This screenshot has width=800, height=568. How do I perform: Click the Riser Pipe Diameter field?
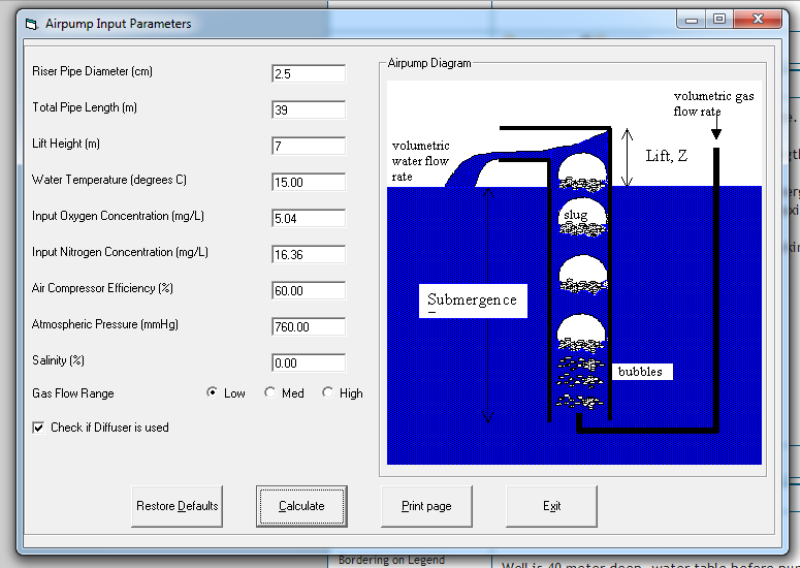(x=308, y=74)
